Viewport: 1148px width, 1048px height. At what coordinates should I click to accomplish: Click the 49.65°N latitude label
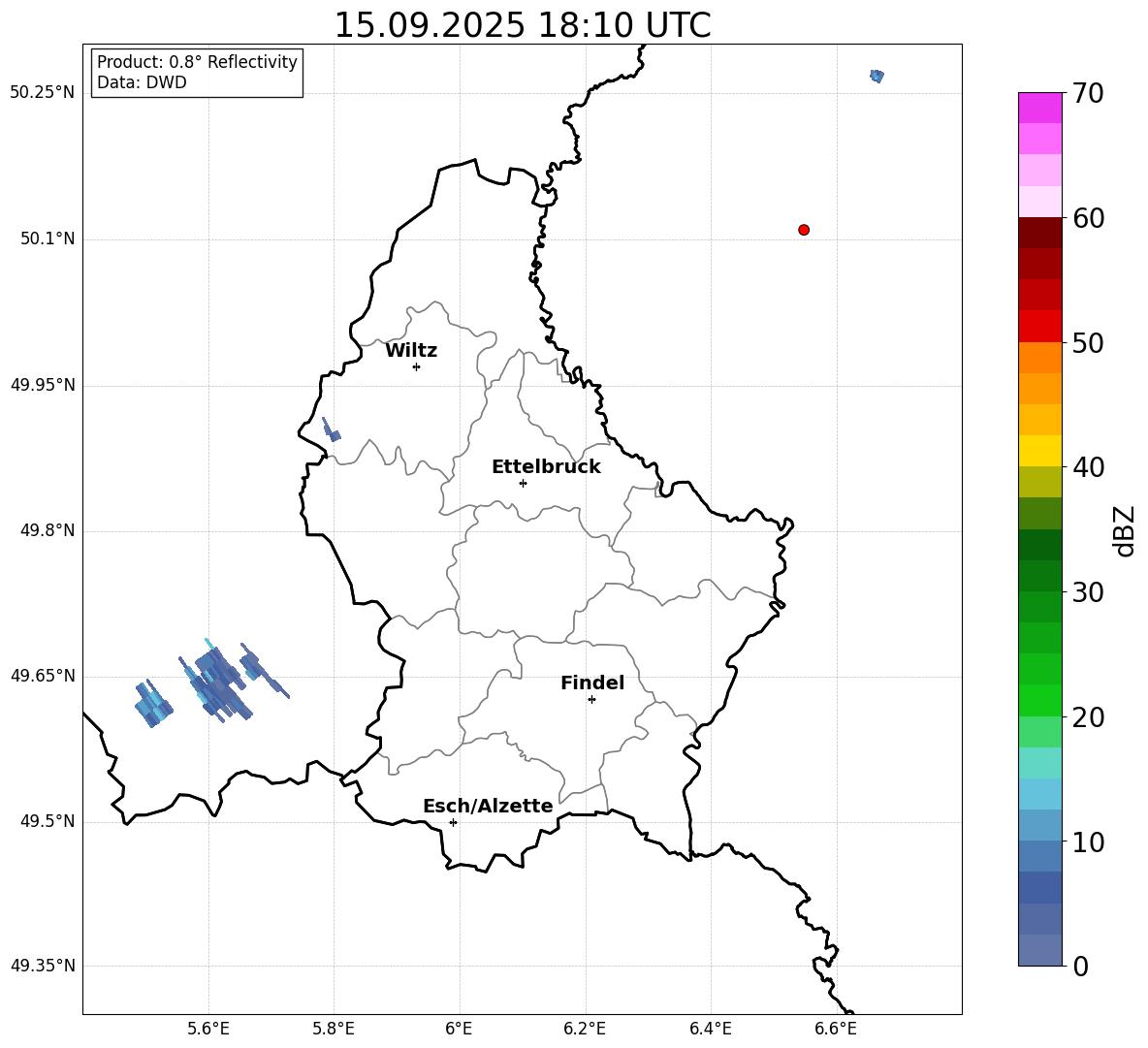click(43, 676)
